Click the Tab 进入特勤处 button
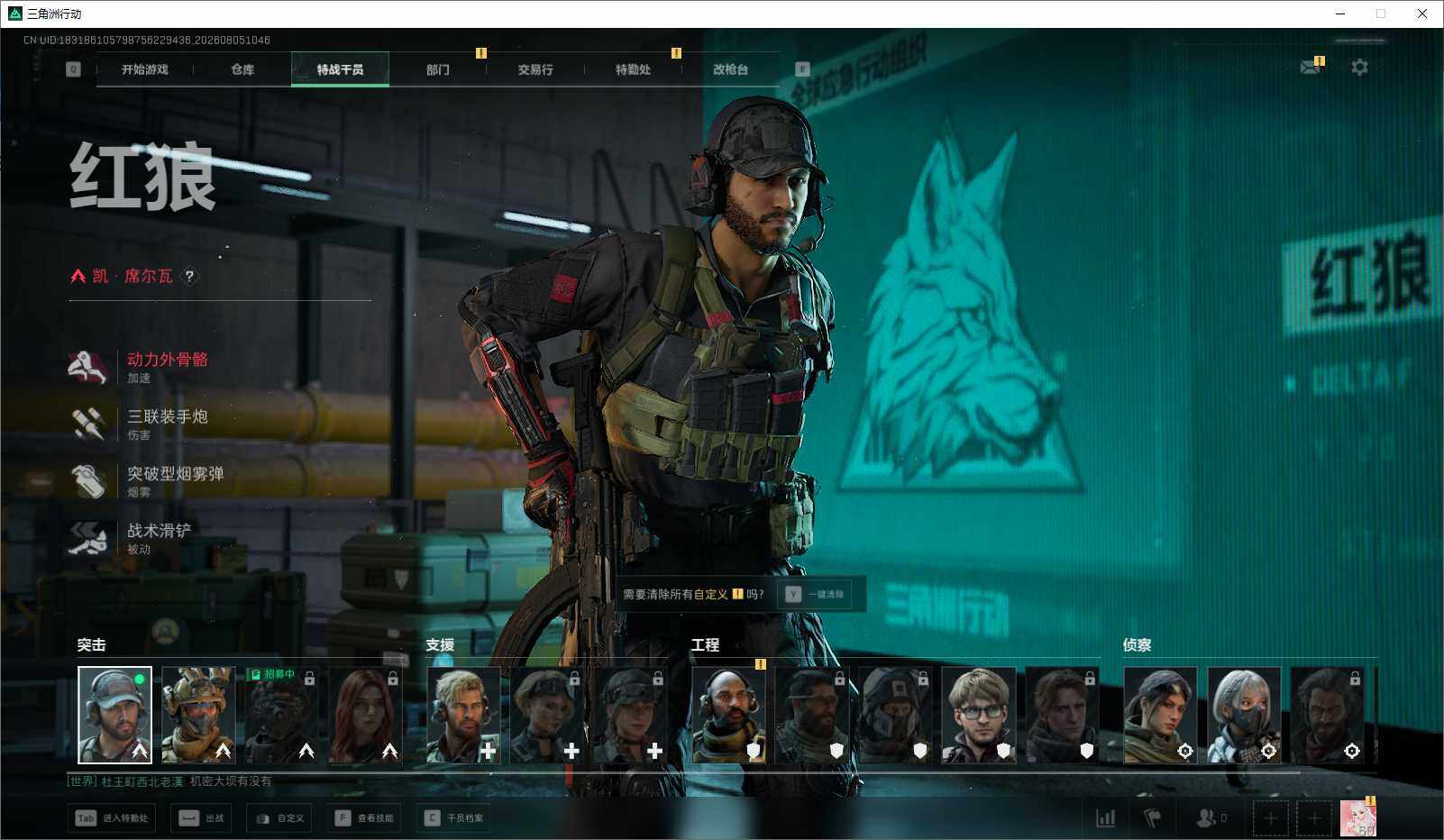Viewport: 1444px width, 840px height. pos(112,818)
